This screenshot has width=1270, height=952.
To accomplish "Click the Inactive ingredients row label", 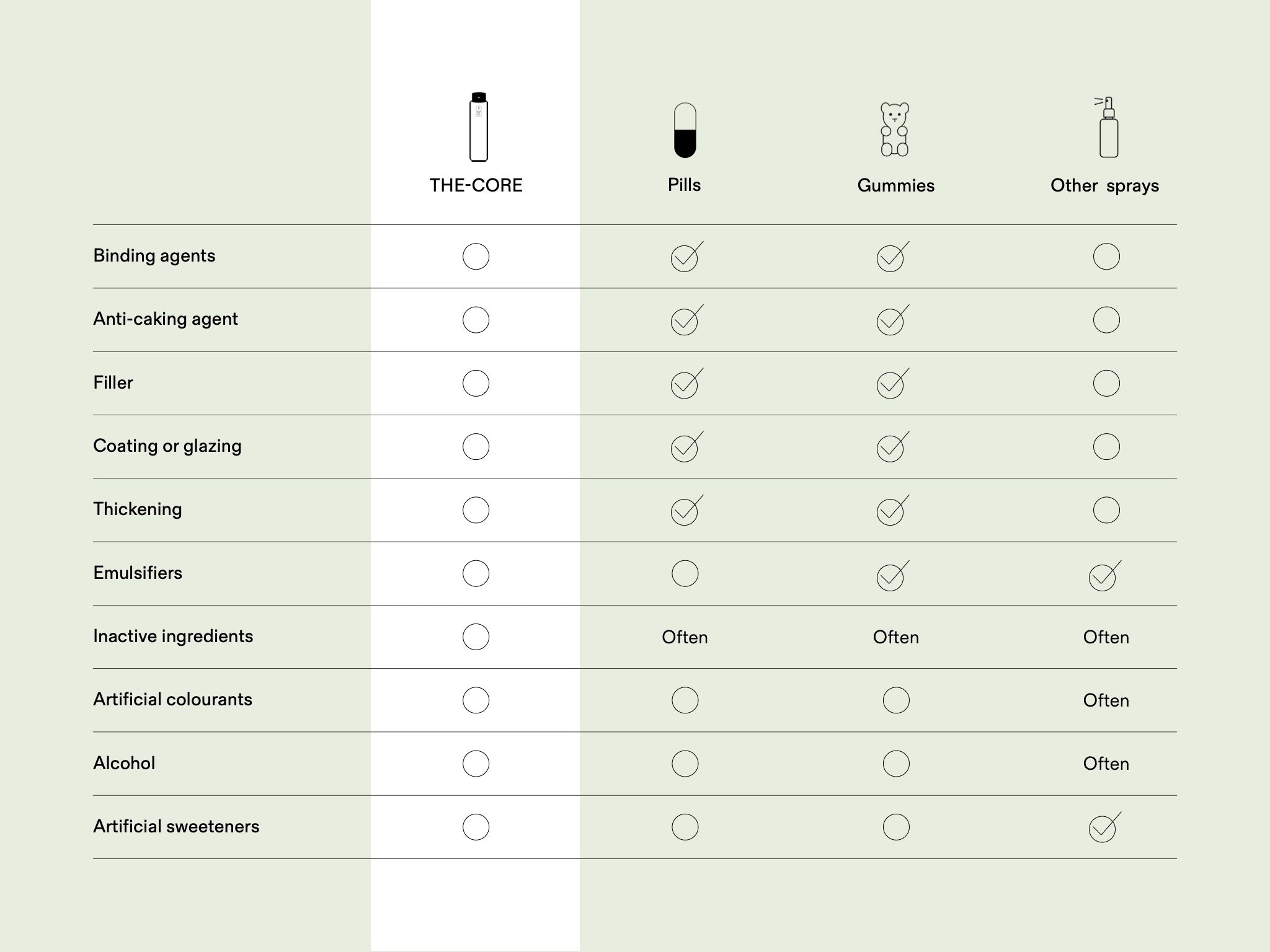I will [x=173, y=637].
